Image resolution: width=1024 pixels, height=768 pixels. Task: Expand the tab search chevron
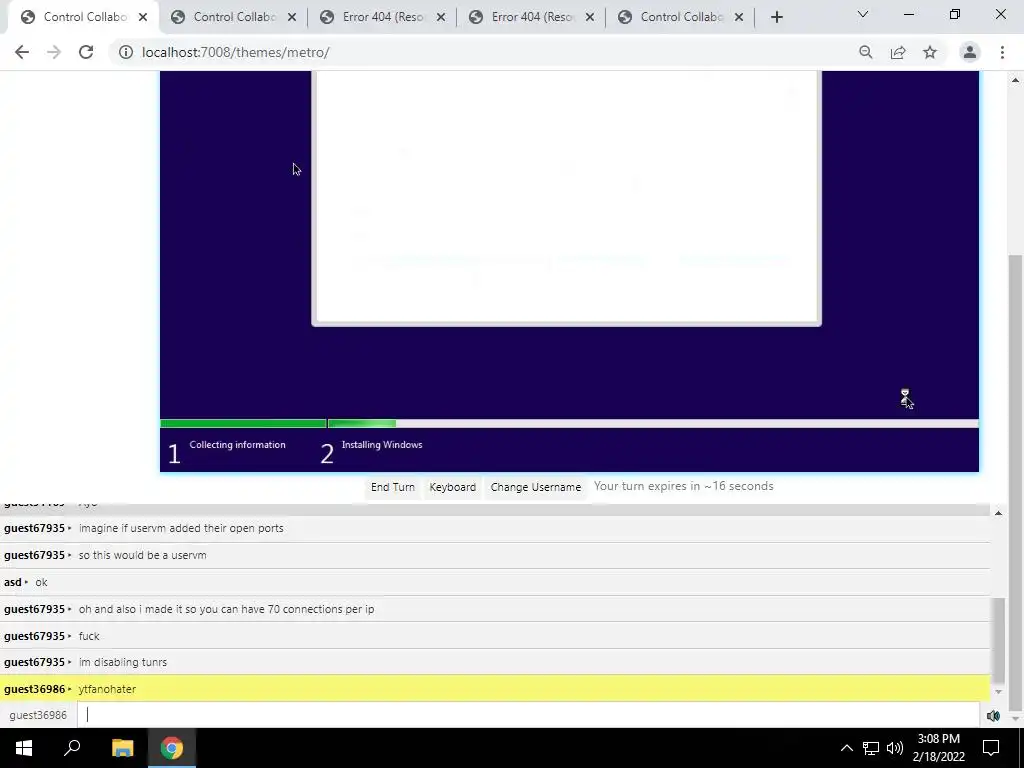863,14
